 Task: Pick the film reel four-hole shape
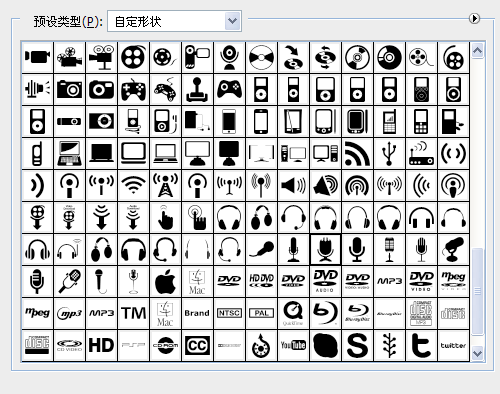tap(133, 57)
